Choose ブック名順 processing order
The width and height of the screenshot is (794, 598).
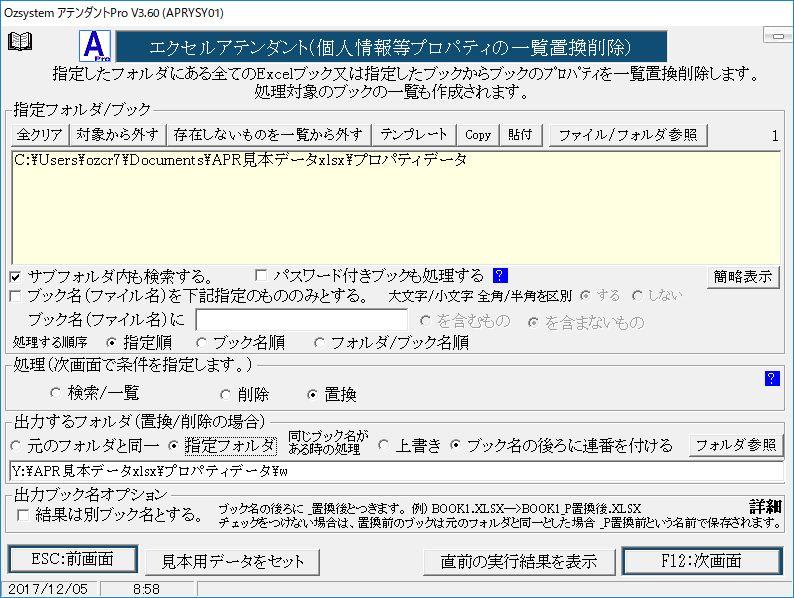click(202, 343)
